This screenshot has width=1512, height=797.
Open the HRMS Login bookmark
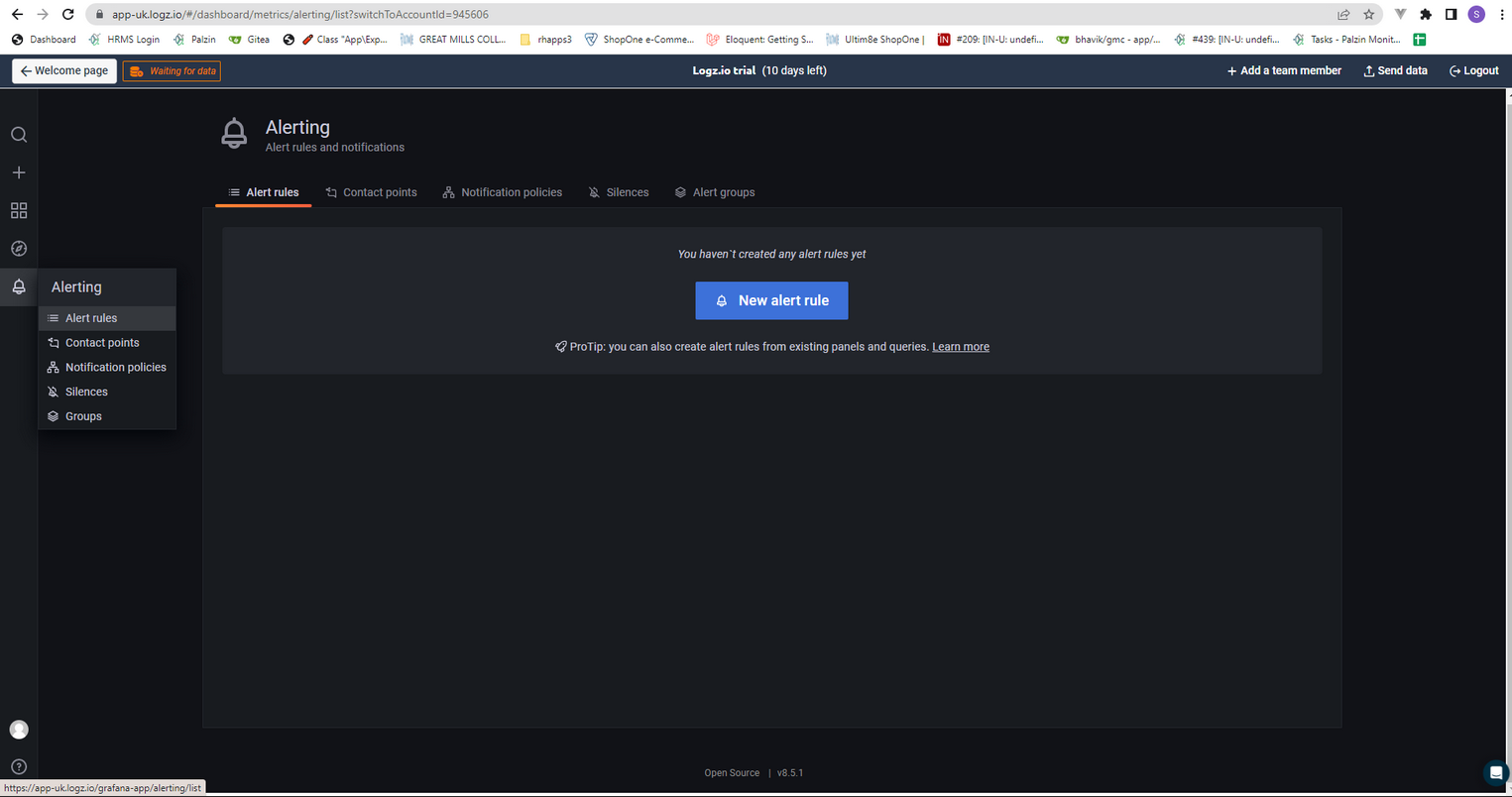coord(124,40)
